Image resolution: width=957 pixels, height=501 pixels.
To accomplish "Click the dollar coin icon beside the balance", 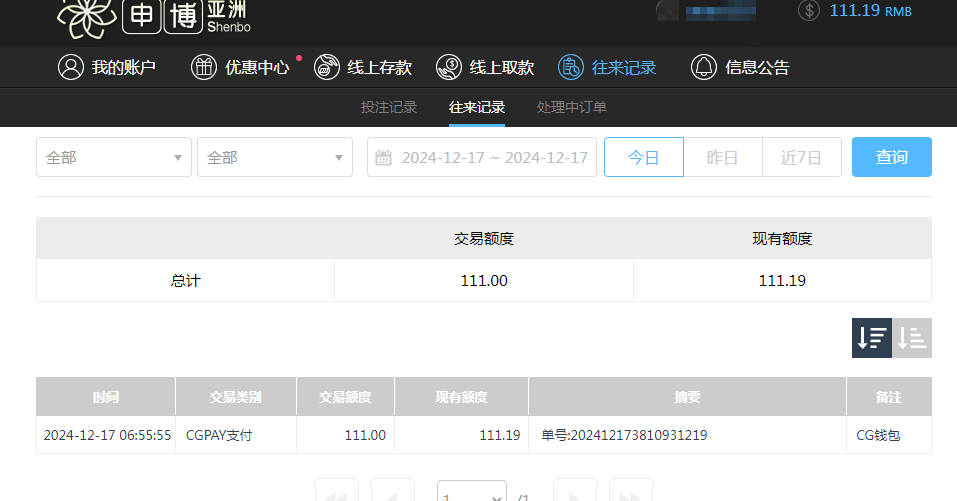I will click(x=809, y=11).
